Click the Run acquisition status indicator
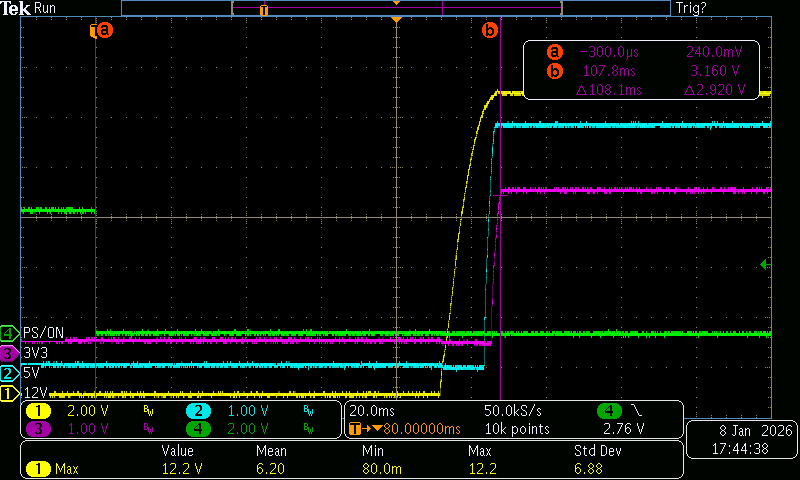Viewport: 800px width, 480px height. pos(47,8)
